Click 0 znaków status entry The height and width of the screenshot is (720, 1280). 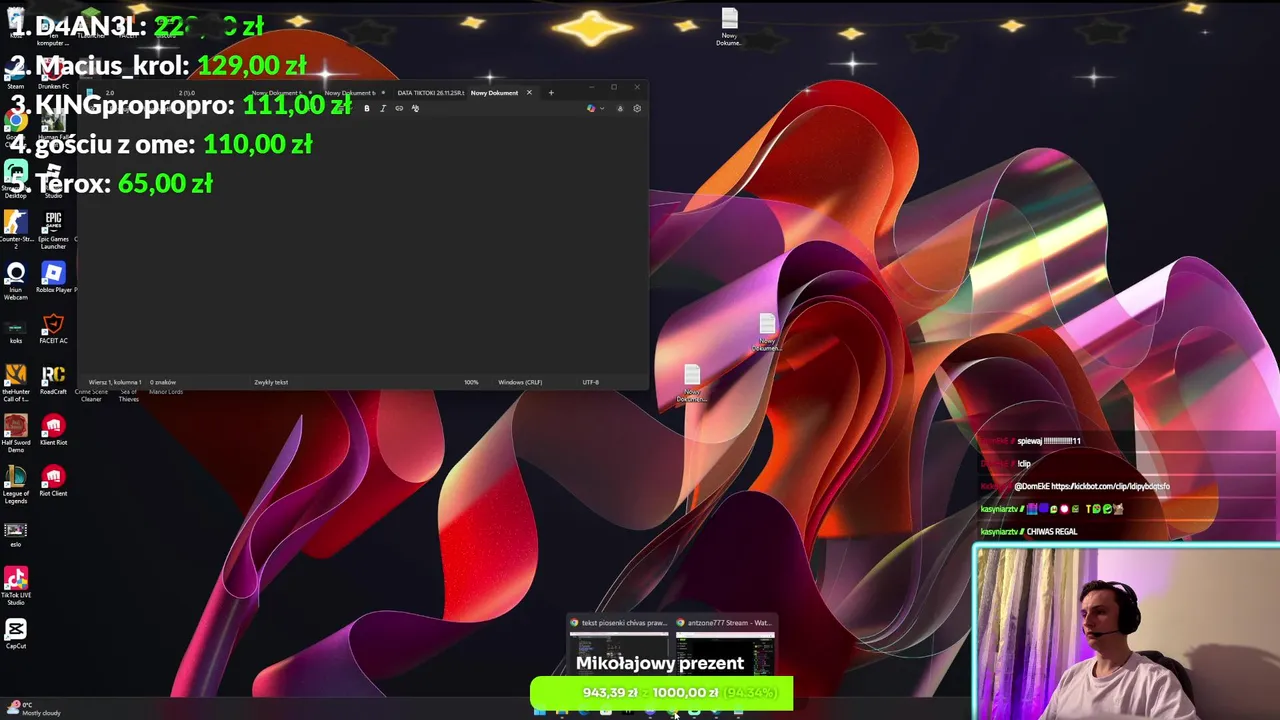pyautogui.click(x=163, y=382)
